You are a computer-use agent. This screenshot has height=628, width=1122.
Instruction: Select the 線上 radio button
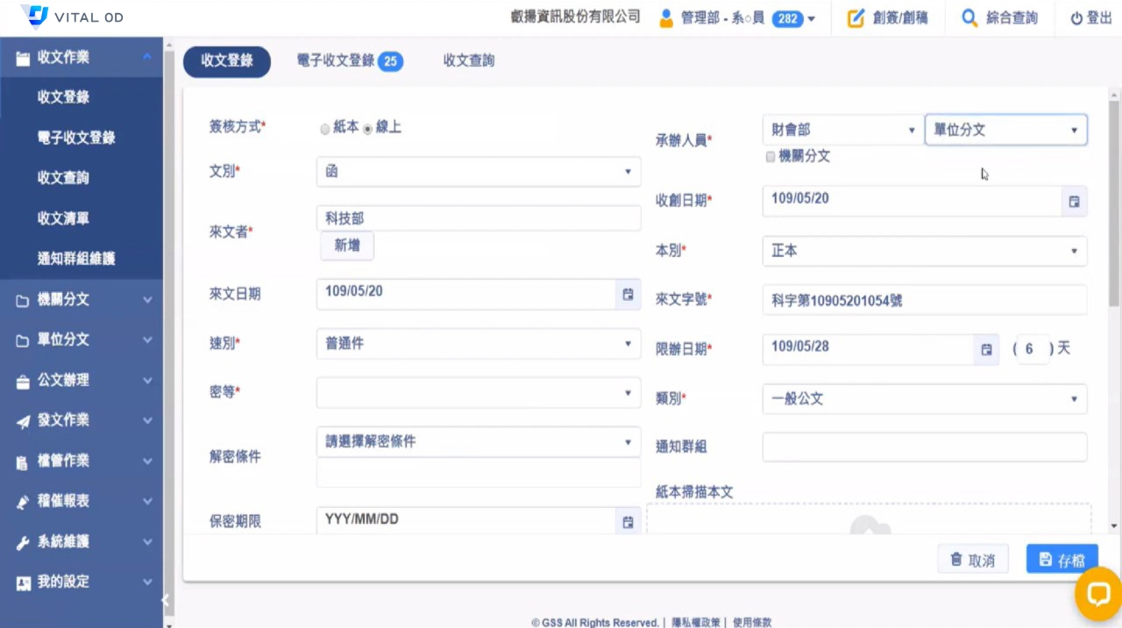(x=368, y=129)
